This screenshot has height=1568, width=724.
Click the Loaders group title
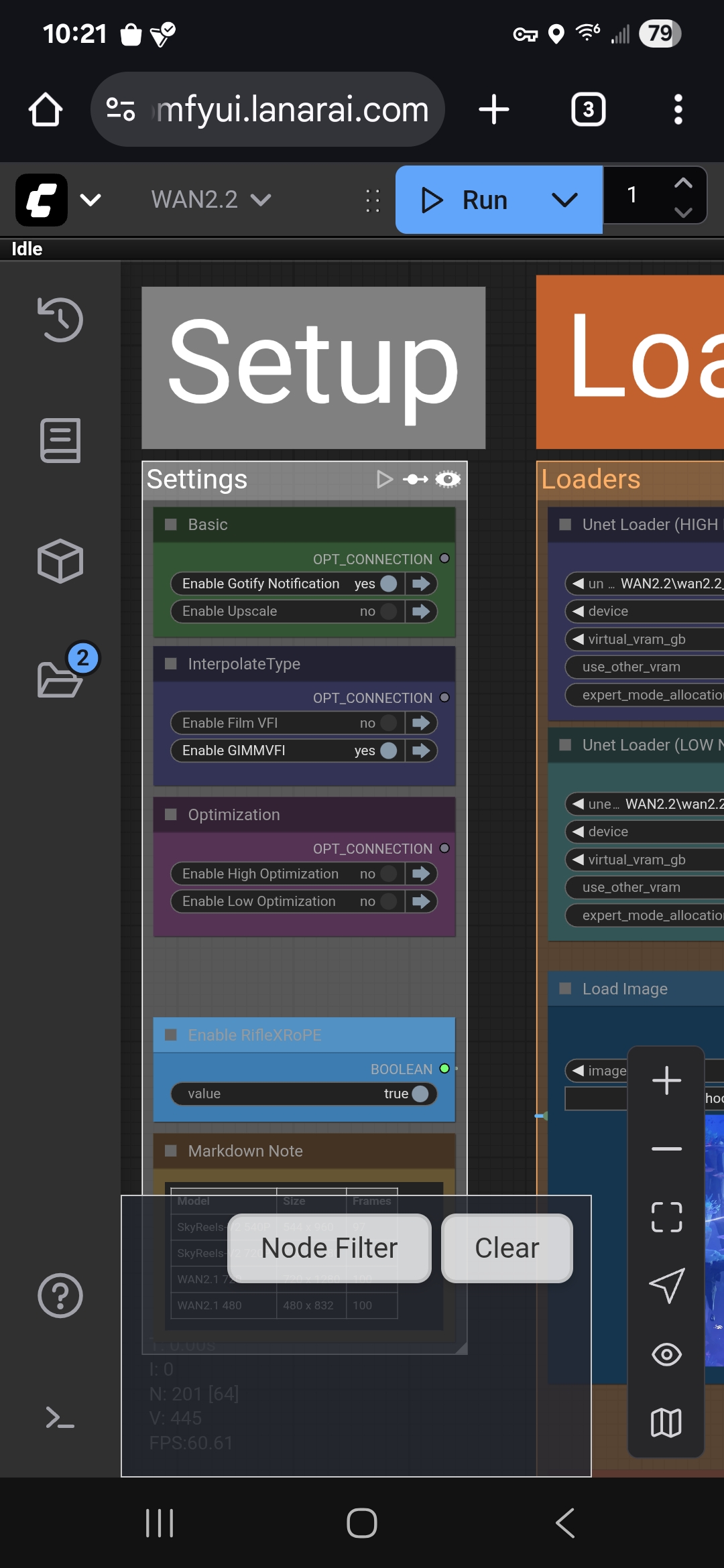pos(591,479)
